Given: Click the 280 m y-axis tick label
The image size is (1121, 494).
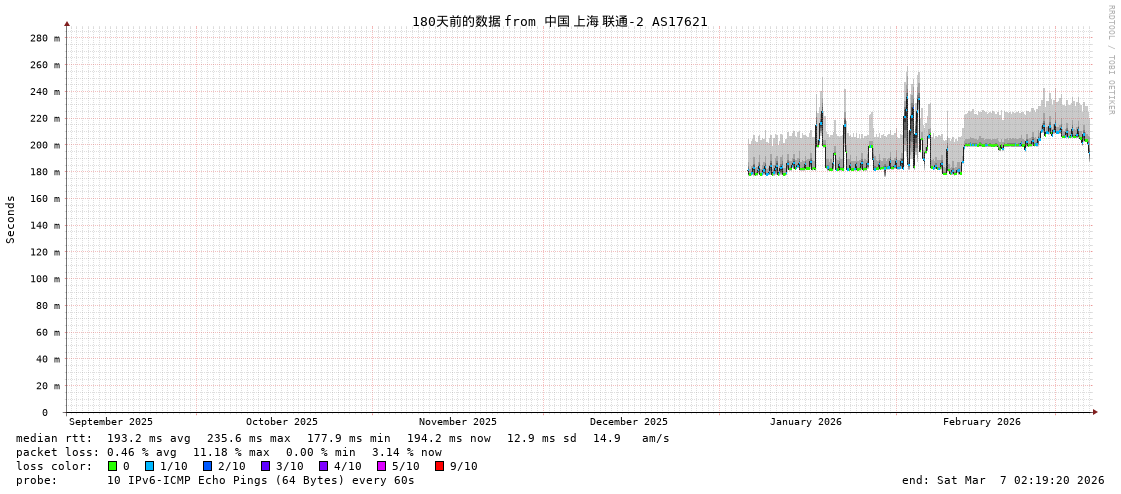Looking at the screenshot, I should click(44, 38).
